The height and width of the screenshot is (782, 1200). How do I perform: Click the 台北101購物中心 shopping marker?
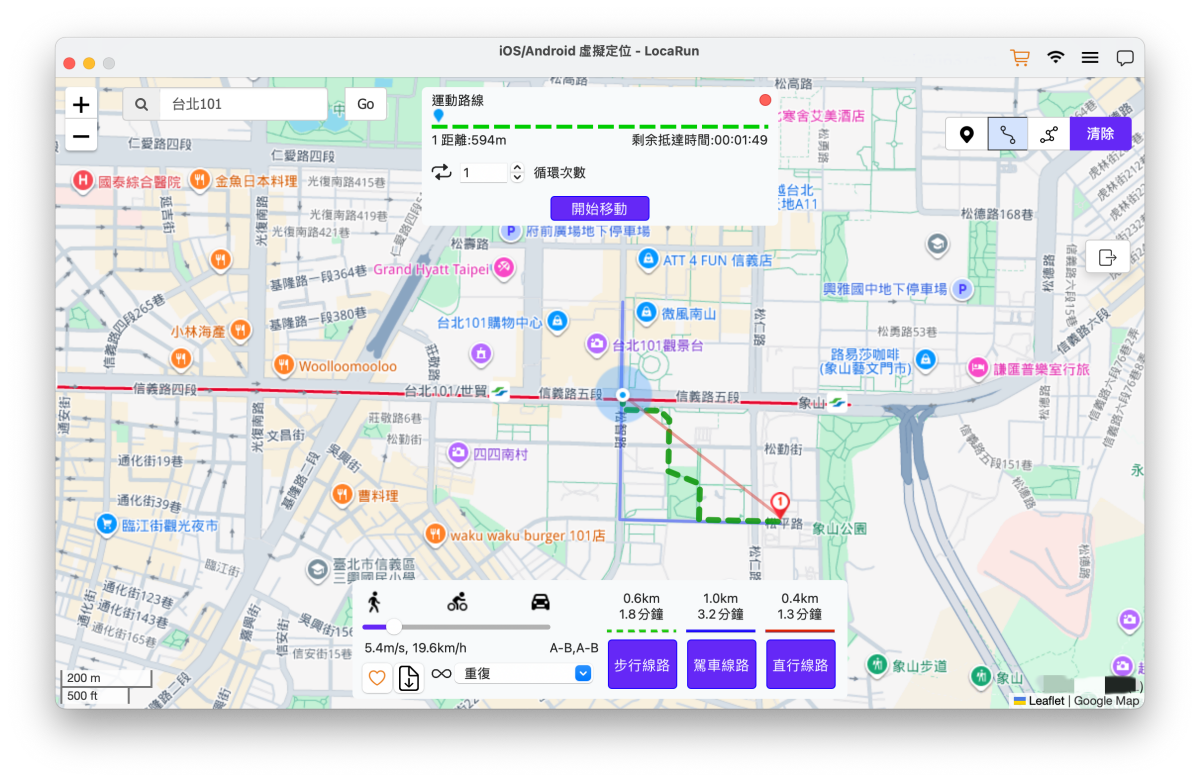[x=557, y=321]
